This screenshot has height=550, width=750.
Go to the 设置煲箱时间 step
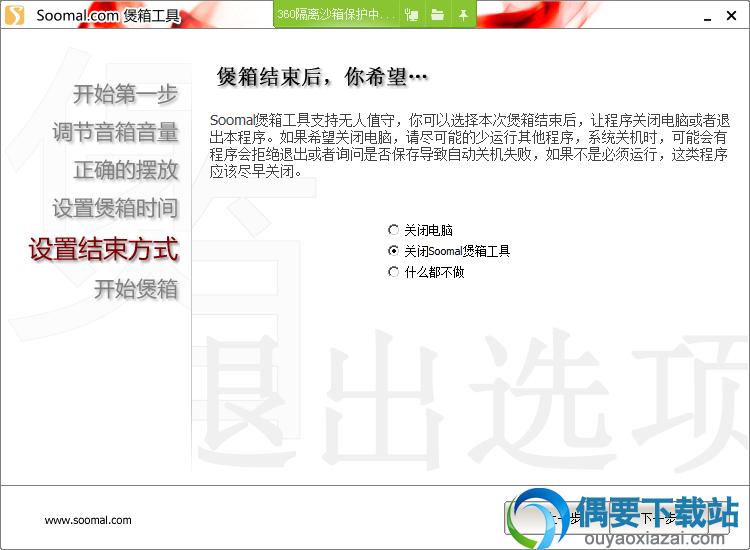click(115, 209)
